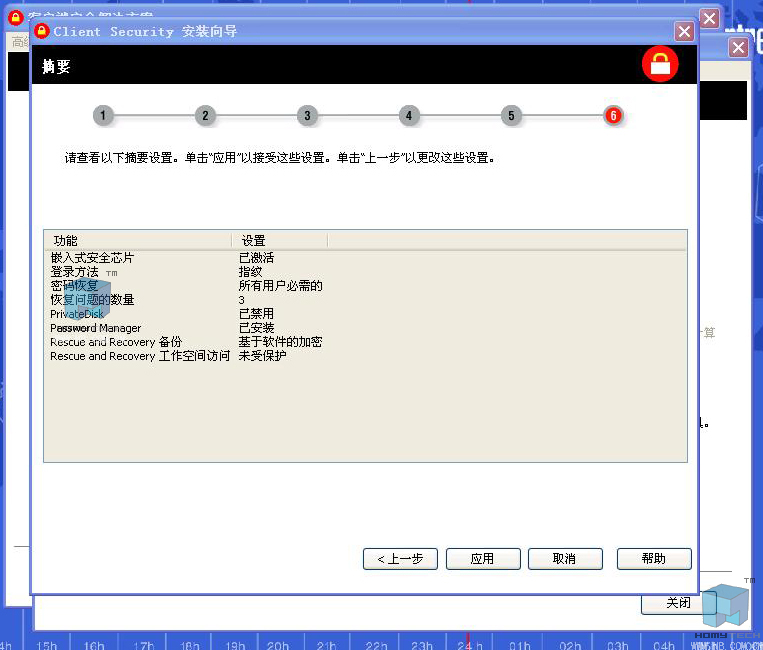This screenshot has width=763, height=650.
Task: Click the 关闭 button in background window
Action: point(678,603)
